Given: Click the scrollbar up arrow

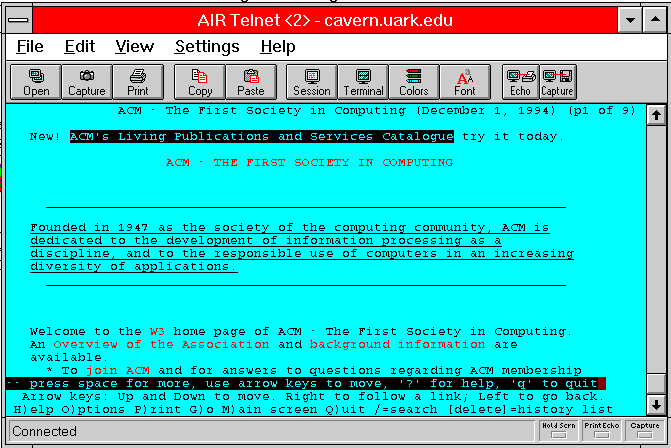Looking at the screenshot, I should (x=655, y=115).
